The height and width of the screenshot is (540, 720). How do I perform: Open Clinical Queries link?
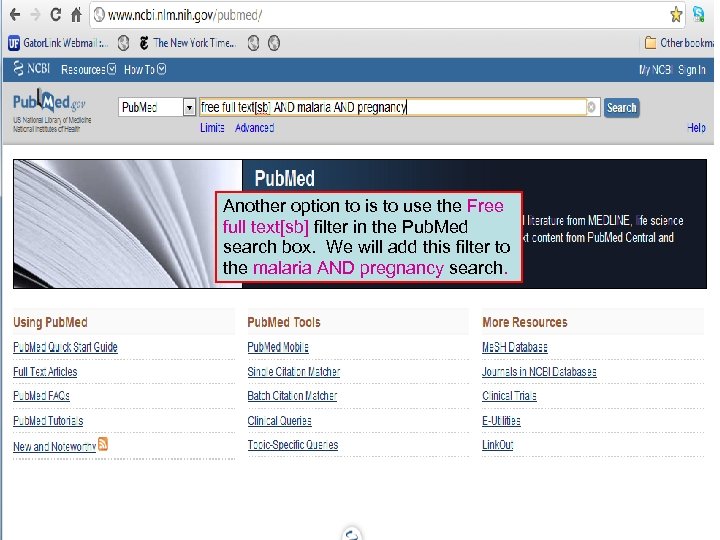[x=279, y=421]
